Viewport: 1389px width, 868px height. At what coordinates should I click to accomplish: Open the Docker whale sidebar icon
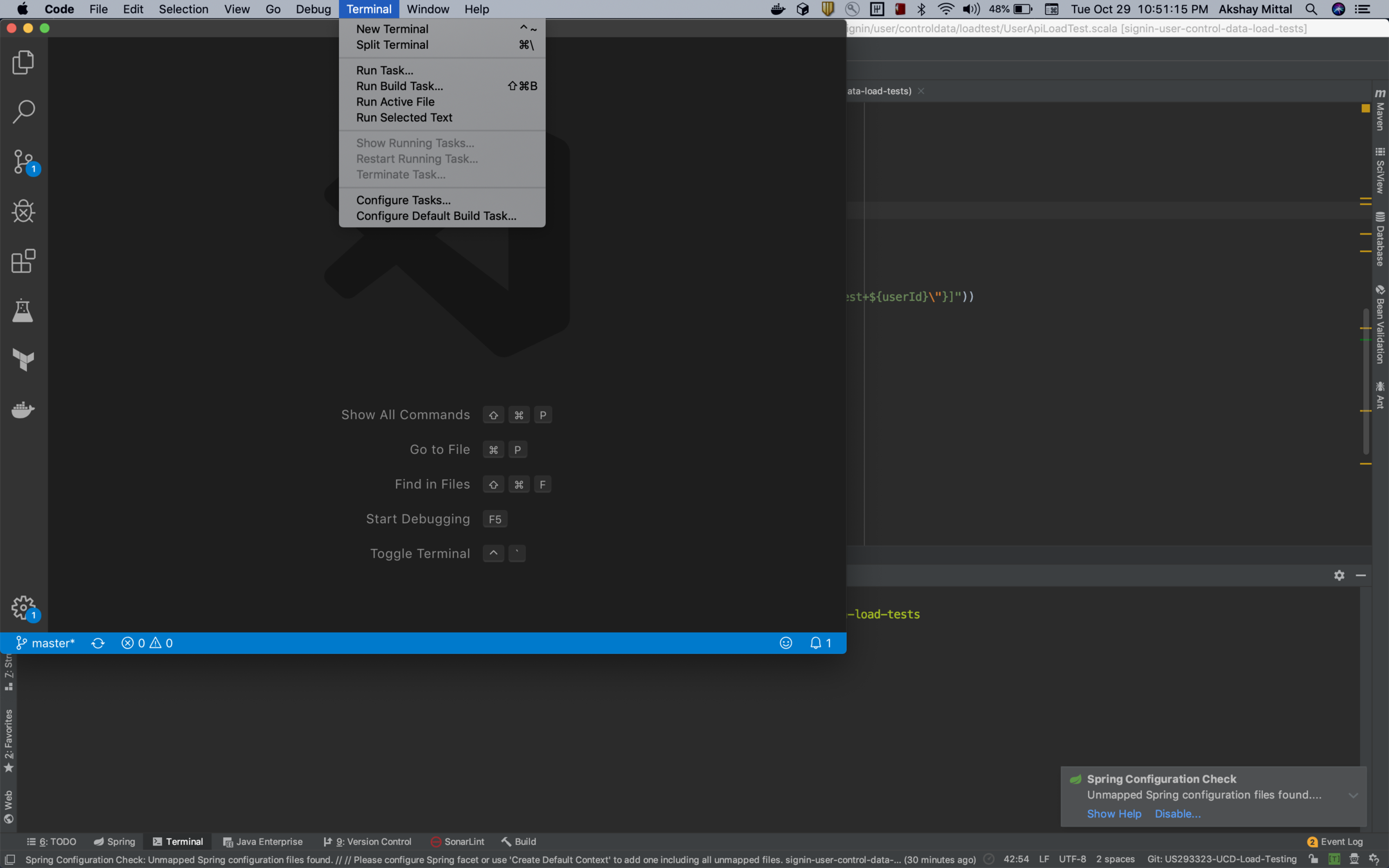(x=23, y=410)
